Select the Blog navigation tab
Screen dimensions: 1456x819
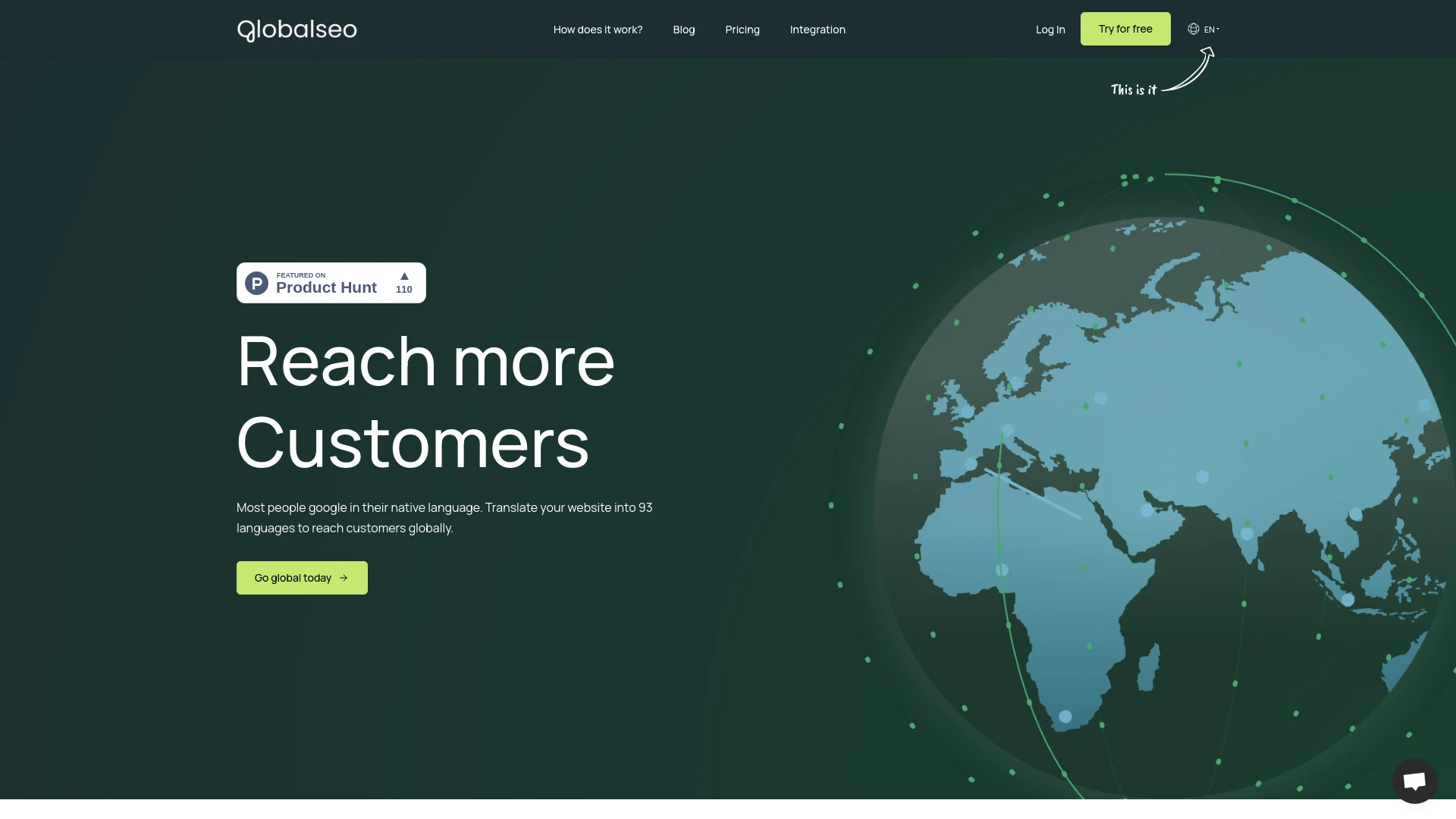(x=684, y=29)
